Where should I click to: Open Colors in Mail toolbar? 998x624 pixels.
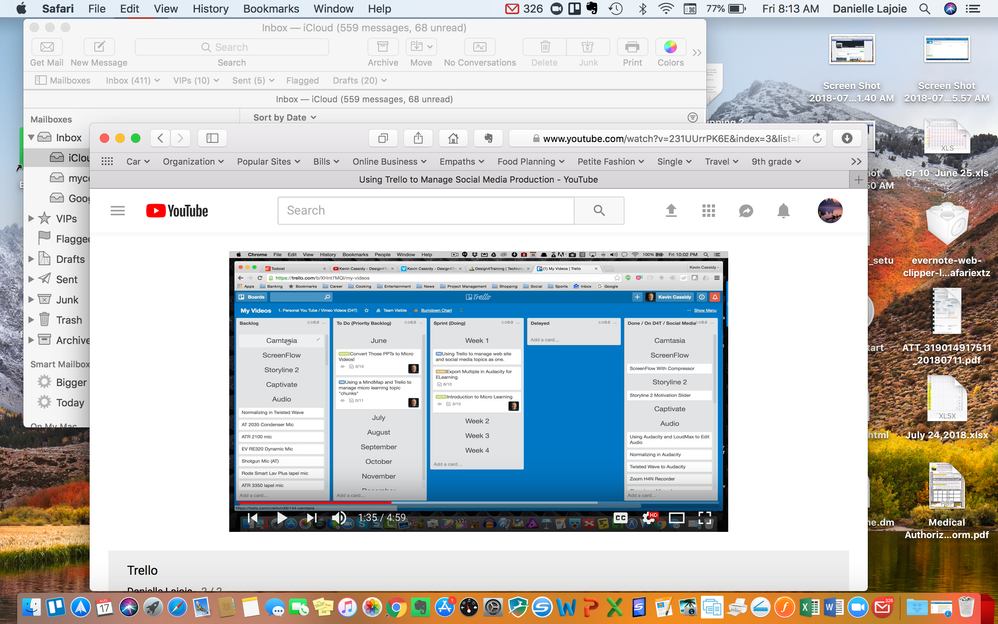670,53
